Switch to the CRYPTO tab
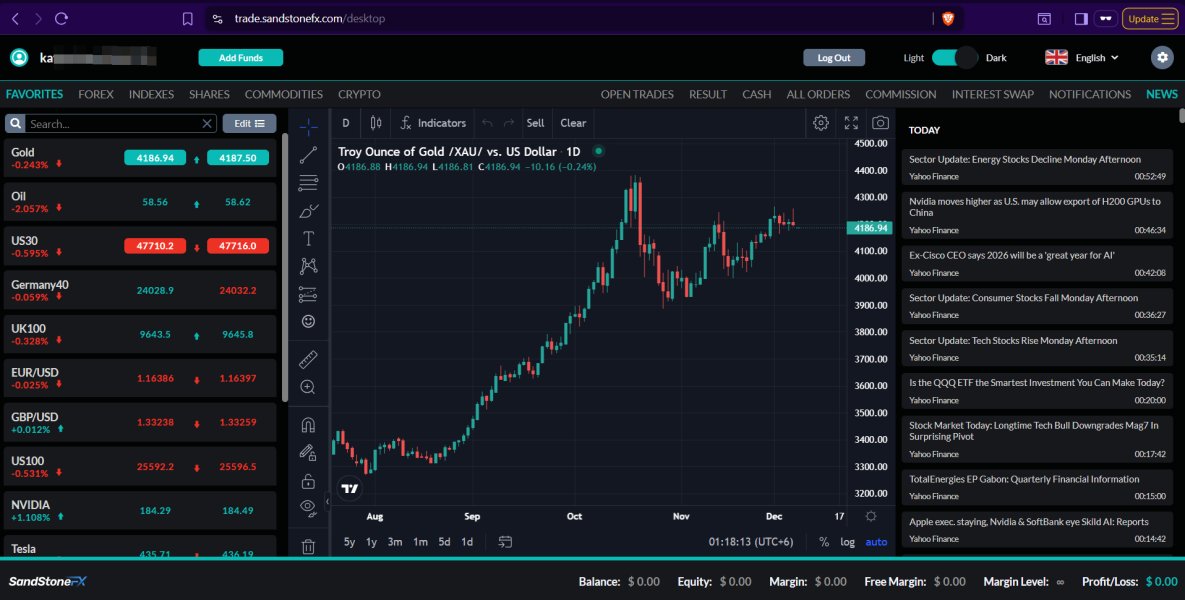 click(x=359, y=94)
